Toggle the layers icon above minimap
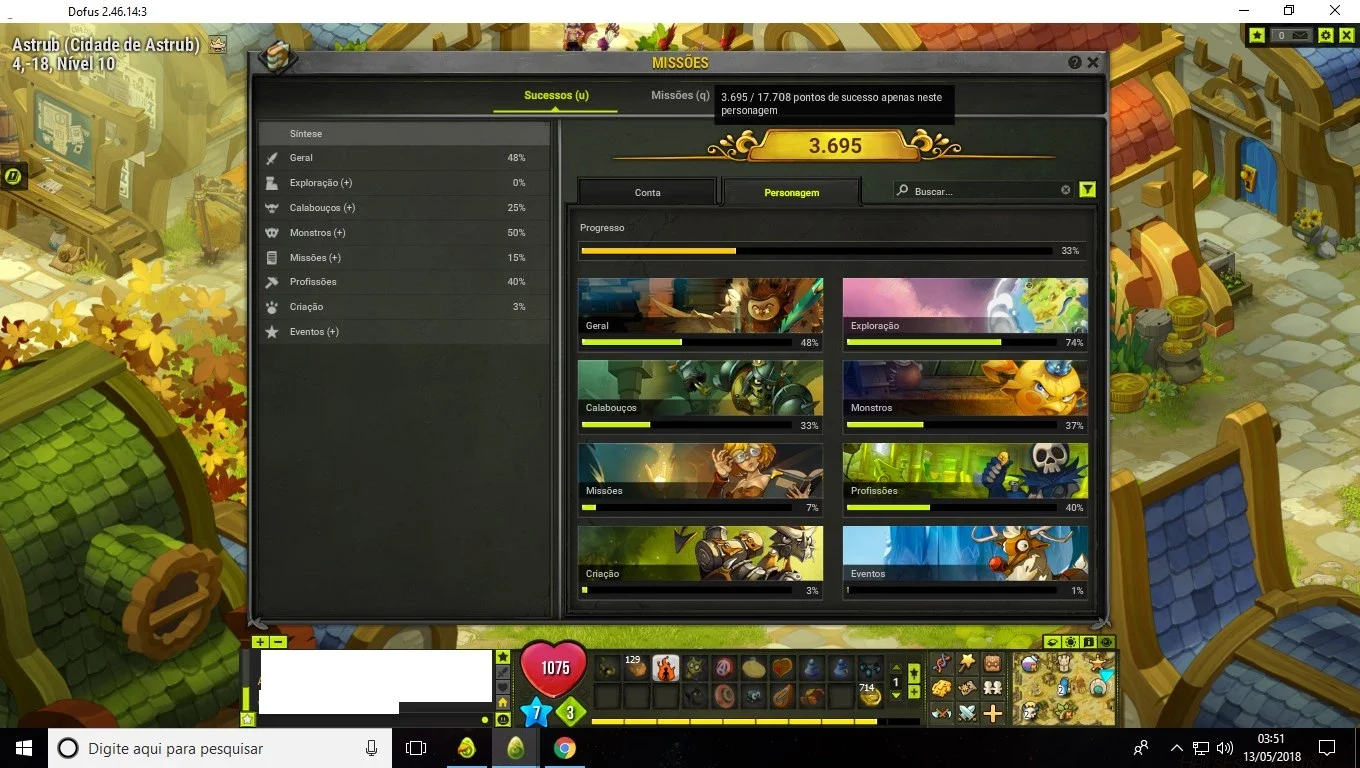1360x768 pixels. tap(1053, 642)
